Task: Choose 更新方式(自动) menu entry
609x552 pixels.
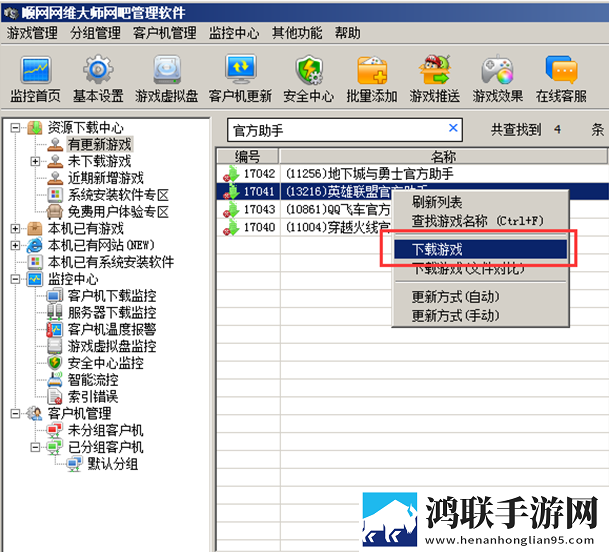Action: coord(480,297)
